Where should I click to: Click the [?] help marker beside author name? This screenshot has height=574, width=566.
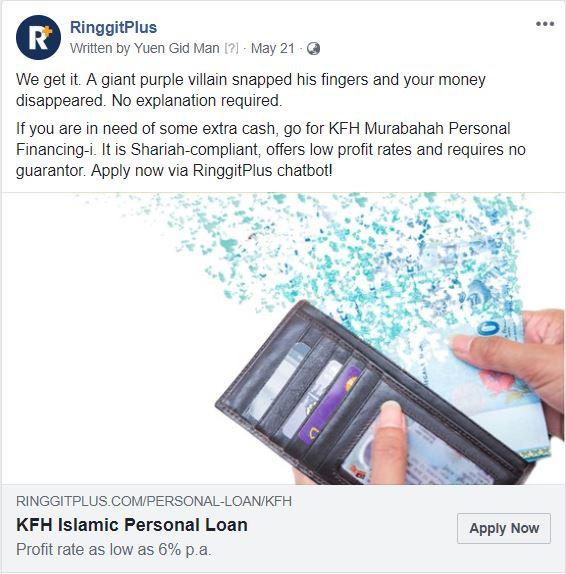pos(231,48)
